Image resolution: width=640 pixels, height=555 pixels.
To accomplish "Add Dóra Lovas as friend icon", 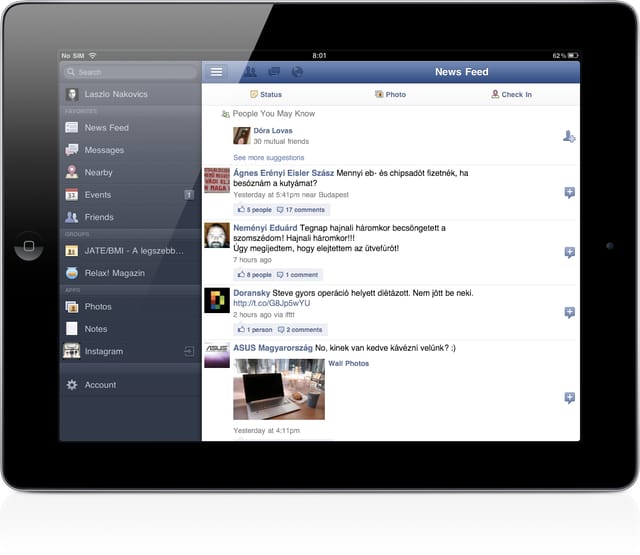I will (569, 136).
